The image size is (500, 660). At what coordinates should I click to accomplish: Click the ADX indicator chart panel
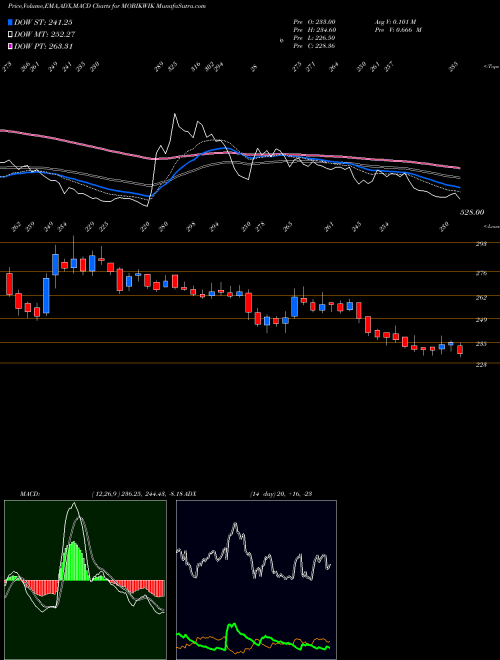(256, 580)
